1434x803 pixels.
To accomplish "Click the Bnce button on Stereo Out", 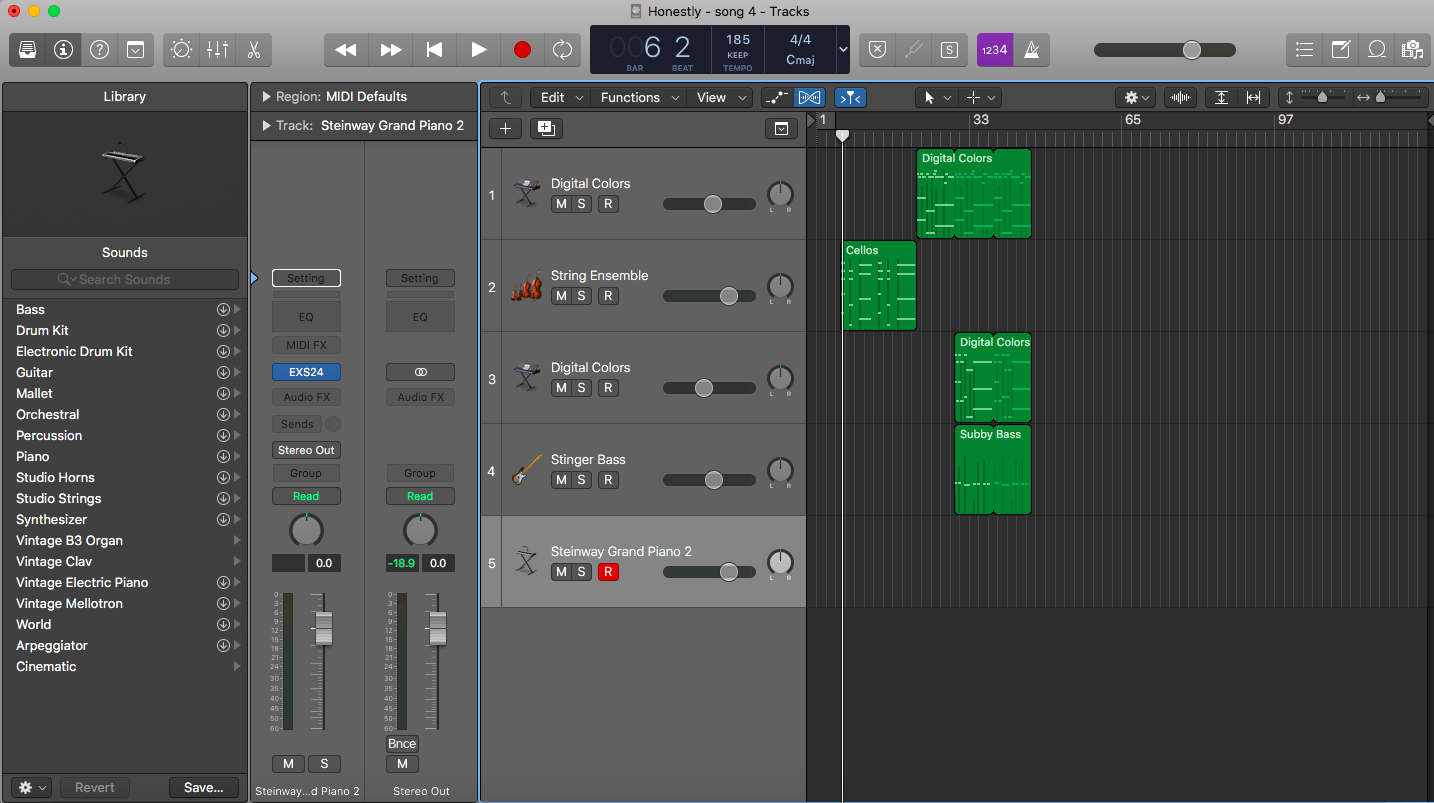I will (x=402, y=744).
